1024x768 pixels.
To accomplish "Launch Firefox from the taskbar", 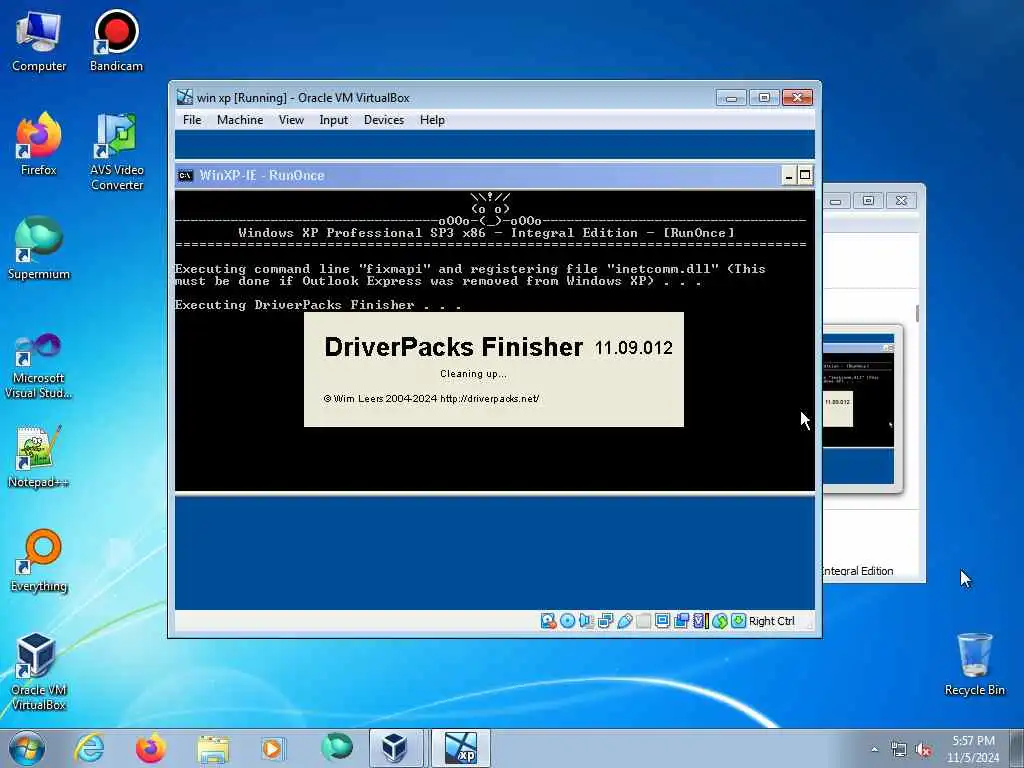I will (151, 748).
